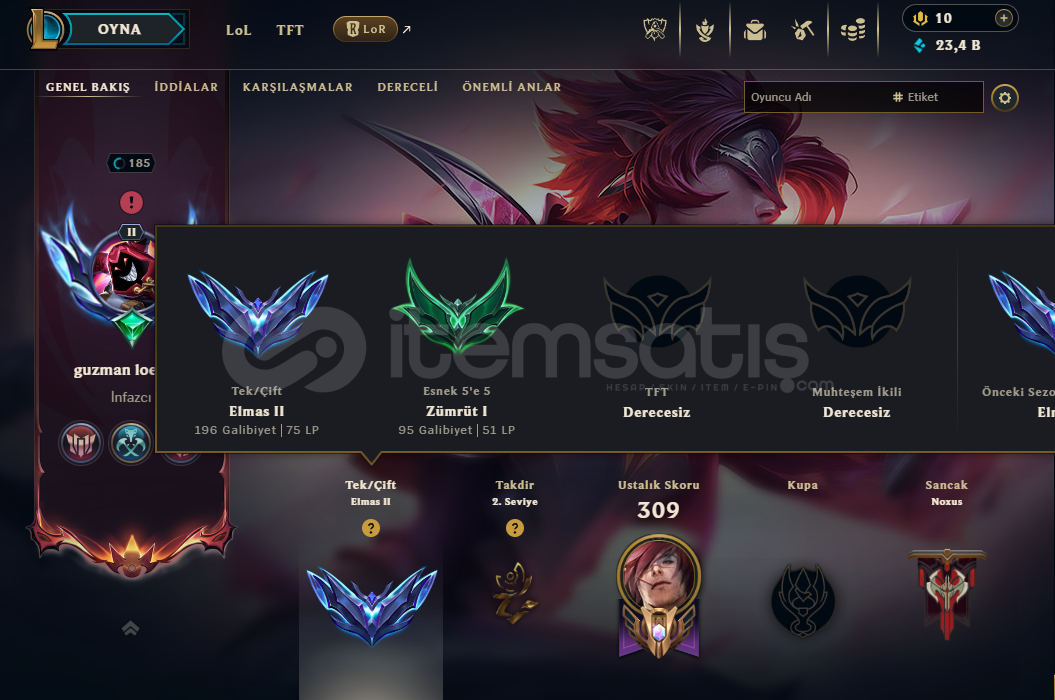Click the plus icon next to 10 RP
This screenshot has width=1055, height=700.
click(x=1003, y=18)
